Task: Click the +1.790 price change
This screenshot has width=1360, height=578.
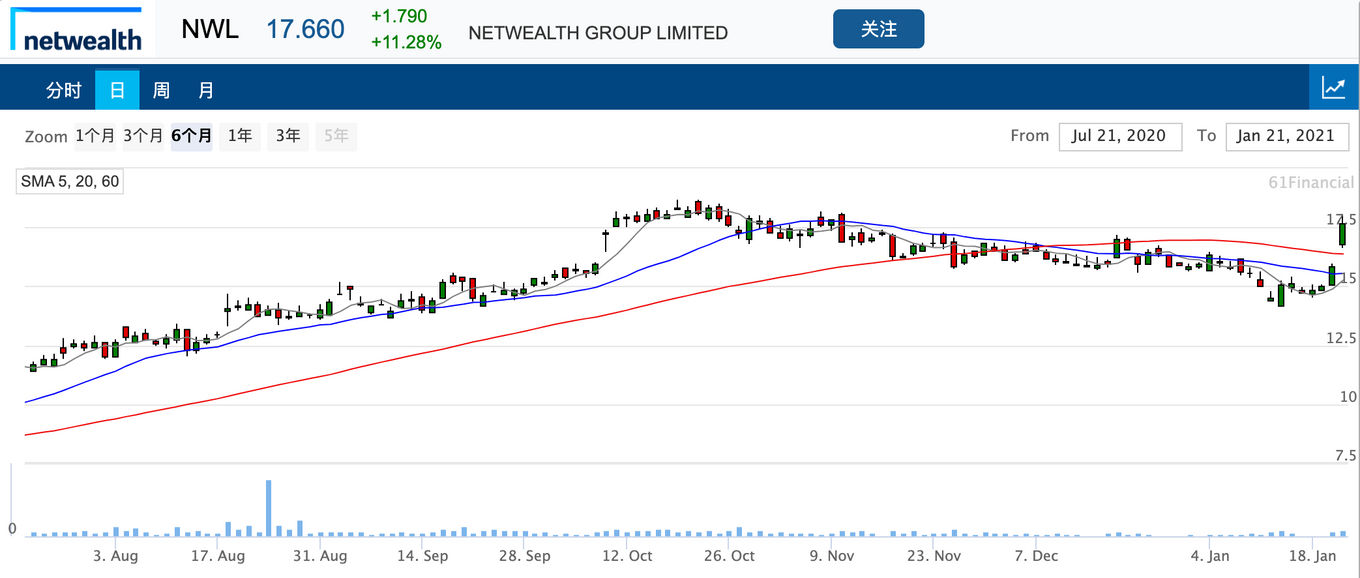Action: point(399,16)
